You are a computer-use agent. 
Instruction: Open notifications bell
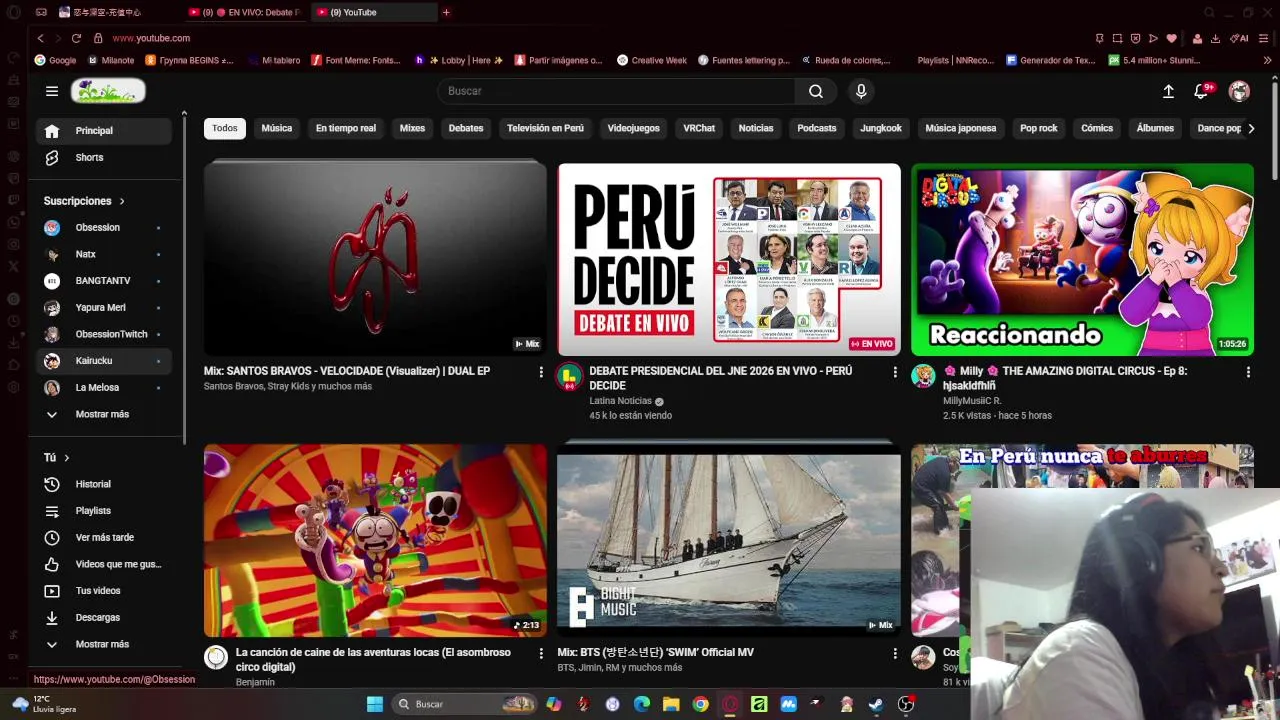tap(1202, 91)
